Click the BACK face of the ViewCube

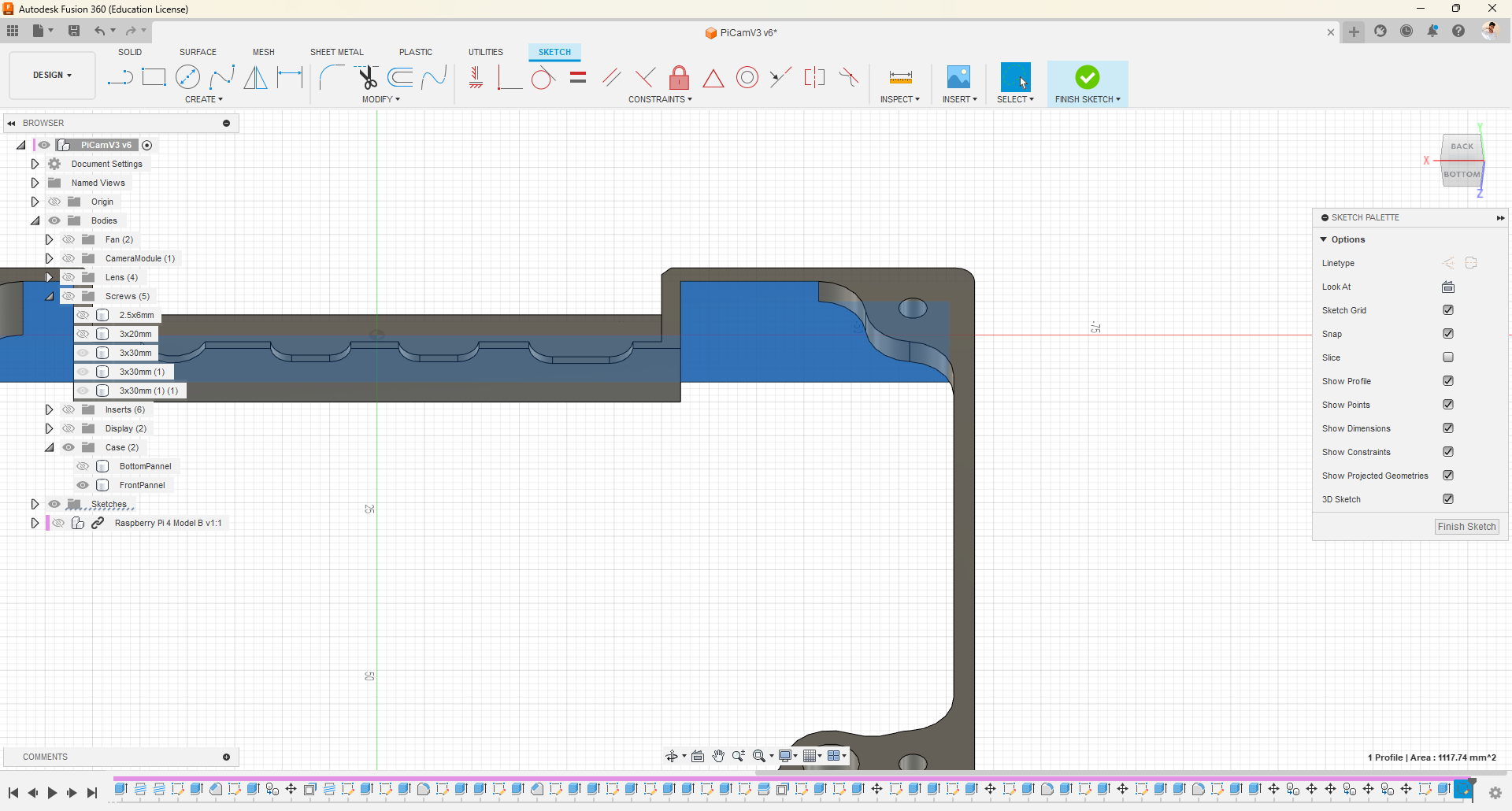[1462, 146]
